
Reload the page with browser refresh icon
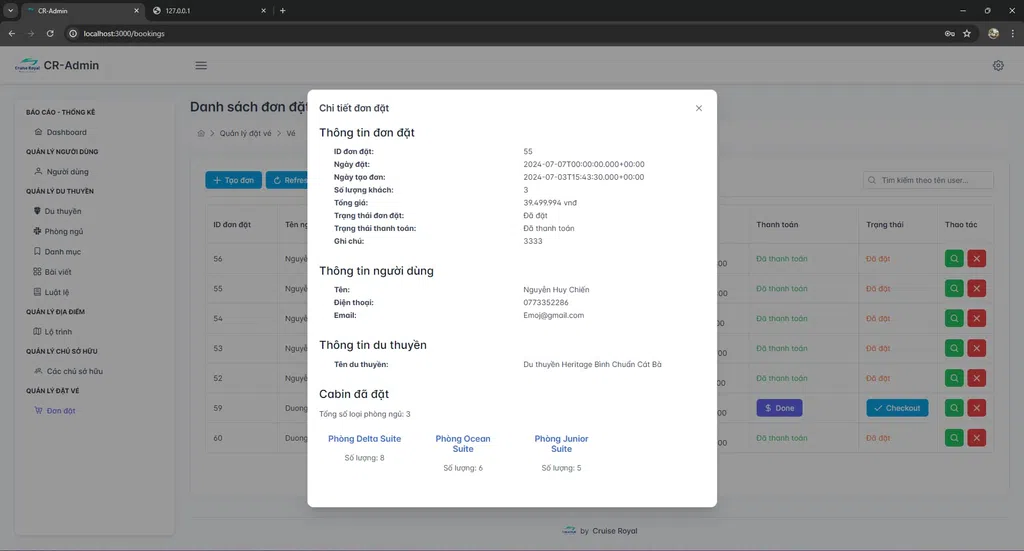pyautogui.click(x=50, y=33)
